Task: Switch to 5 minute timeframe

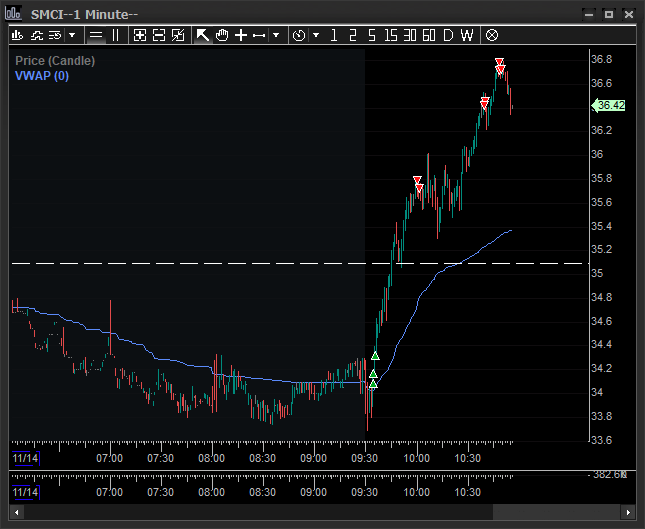Action: (371, 35)
